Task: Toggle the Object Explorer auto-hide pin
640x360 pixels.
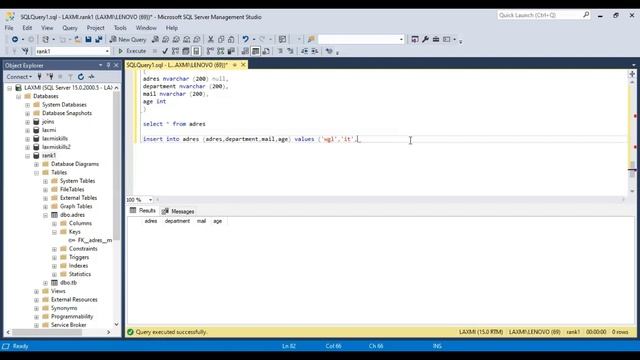Action: click(108, 65)
